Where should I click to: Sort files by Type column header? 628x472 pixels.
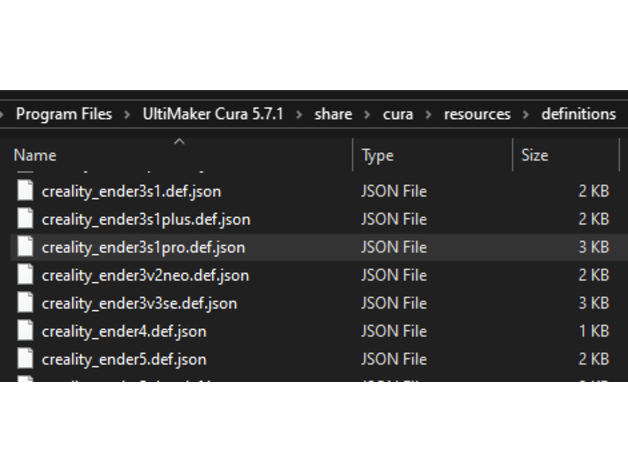pos(378,156)
